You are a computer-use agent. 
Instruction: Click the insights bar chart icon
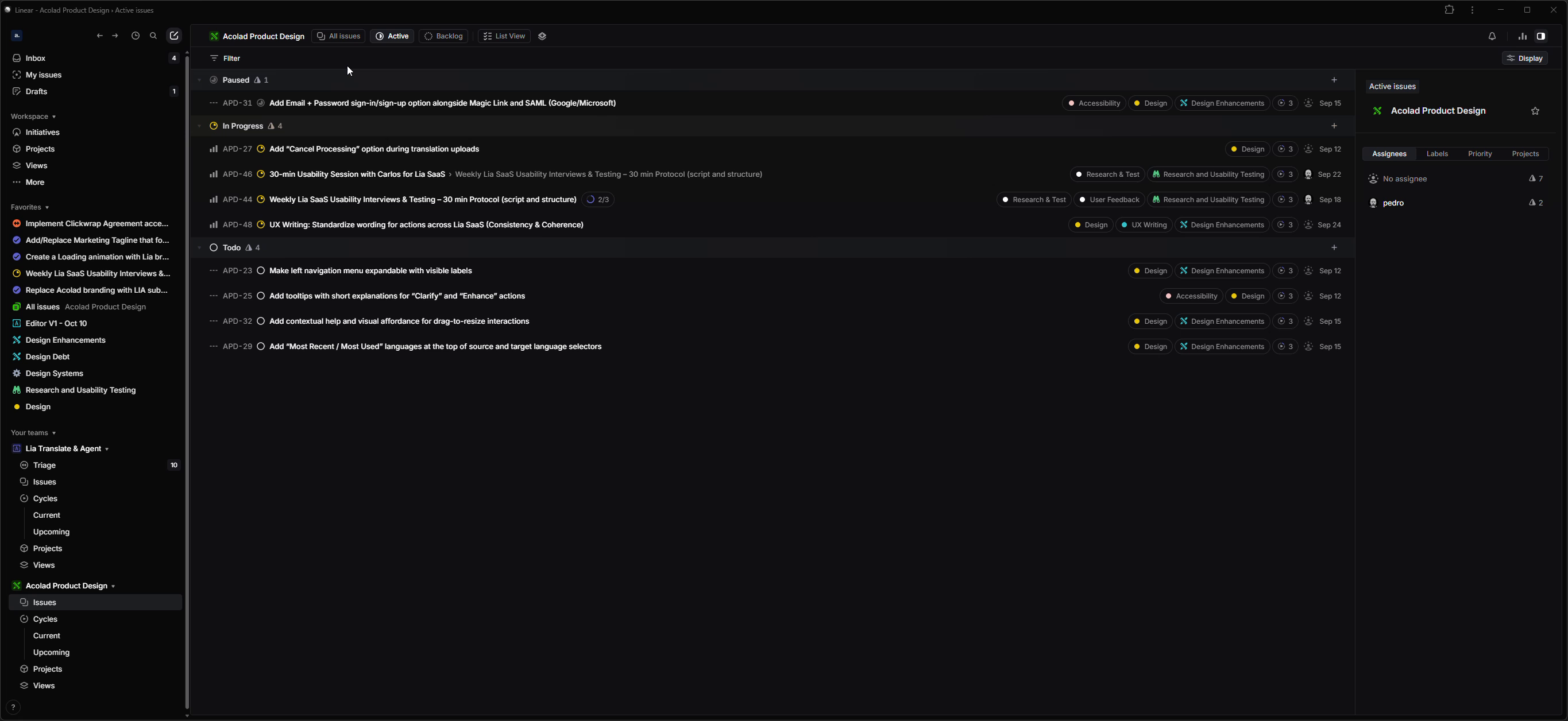[1523, 37]
